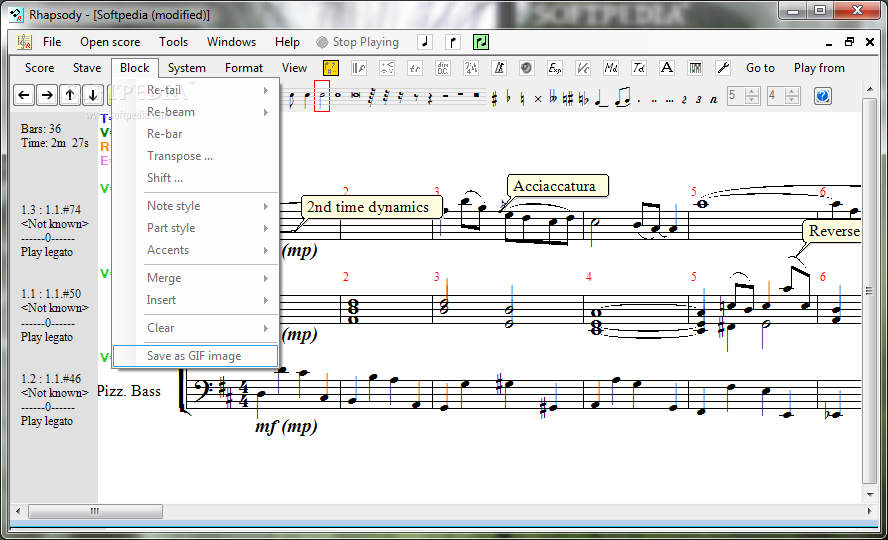Click the blue help question mark icon
Image resolution: width=888 pixels, height=540 pixels.
click(823, 96)
